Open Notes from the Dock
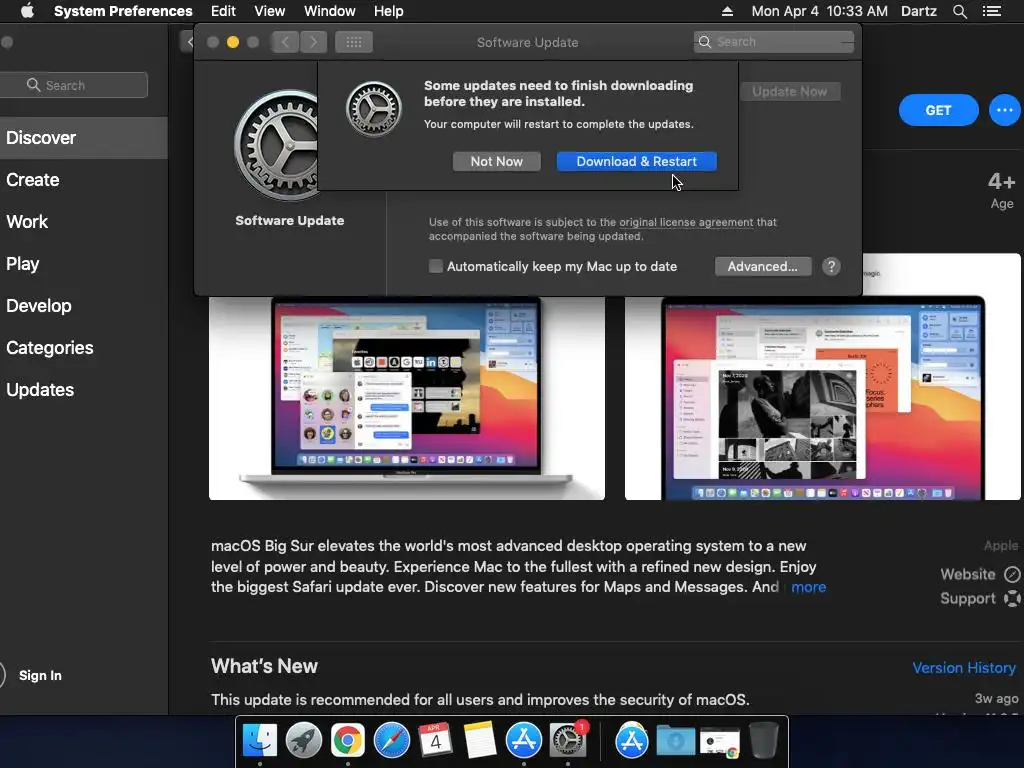 pyautogui.click(x=479, y=741)
